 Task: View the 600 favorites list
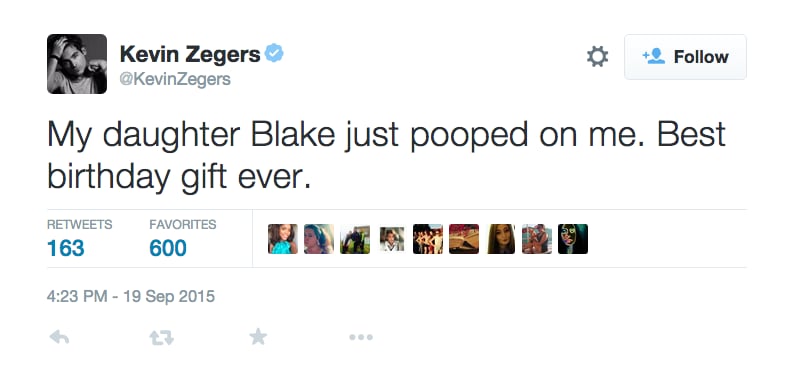point(183,238)
